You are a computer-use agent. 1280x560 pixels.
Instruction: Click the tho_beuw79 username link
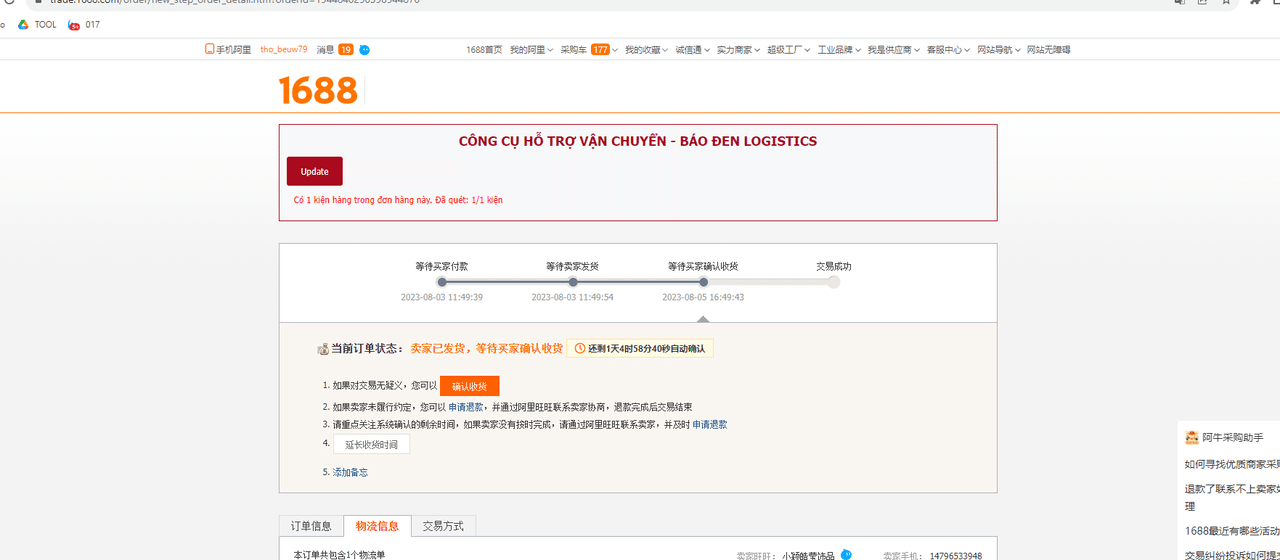point(284,50)
